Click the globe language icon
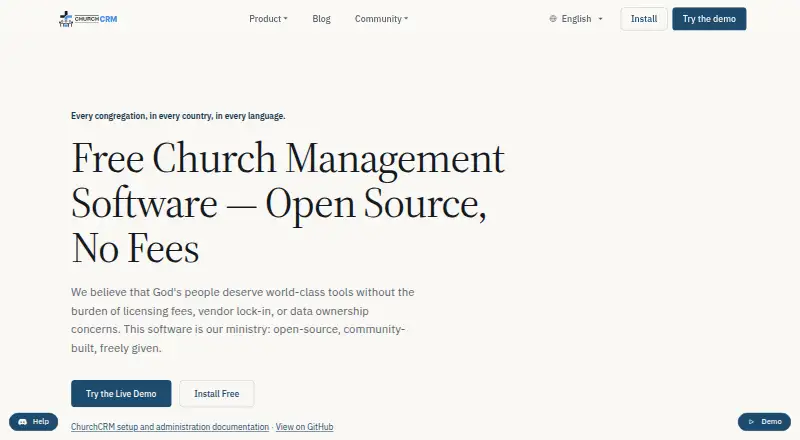Image resolution: width=800 pixels, height=440 pixels. pos(553,19)
